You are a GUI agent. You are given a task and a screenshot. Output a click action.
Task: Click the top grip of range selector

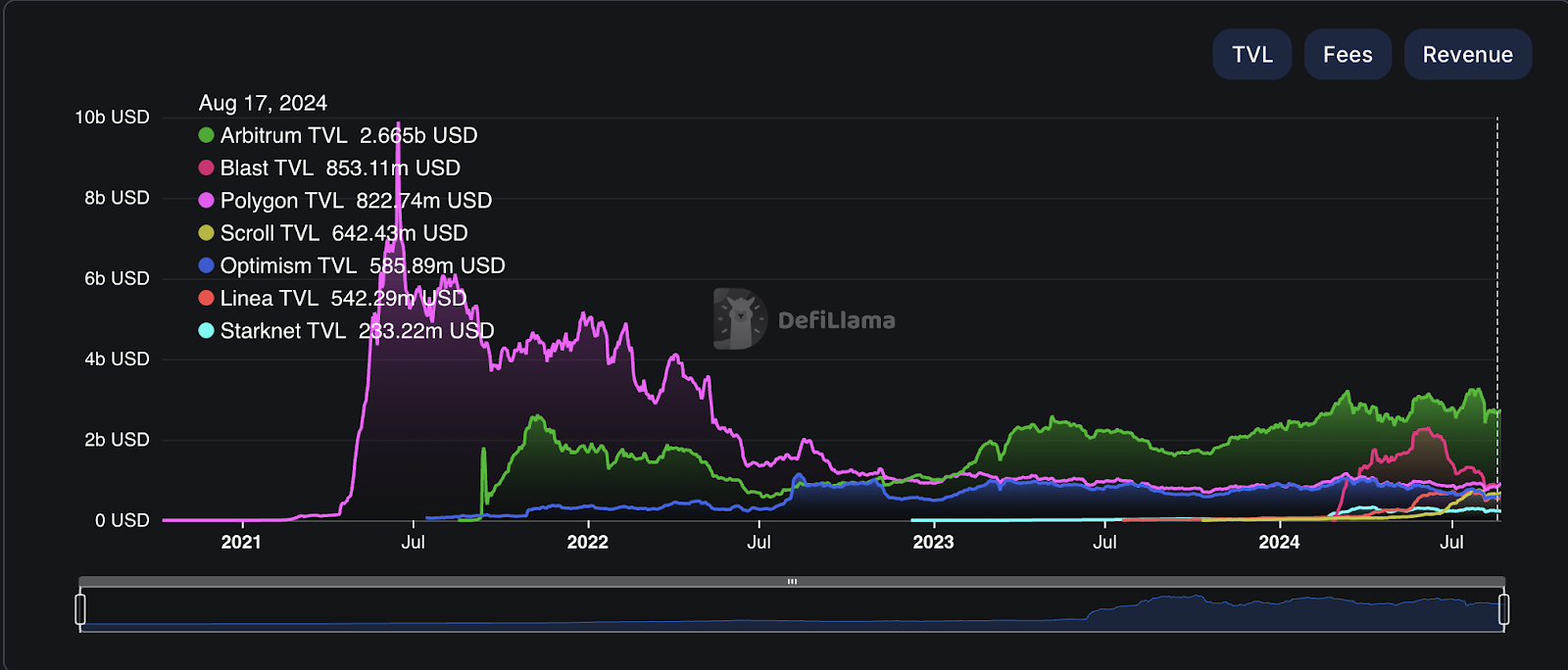(792, 582)
